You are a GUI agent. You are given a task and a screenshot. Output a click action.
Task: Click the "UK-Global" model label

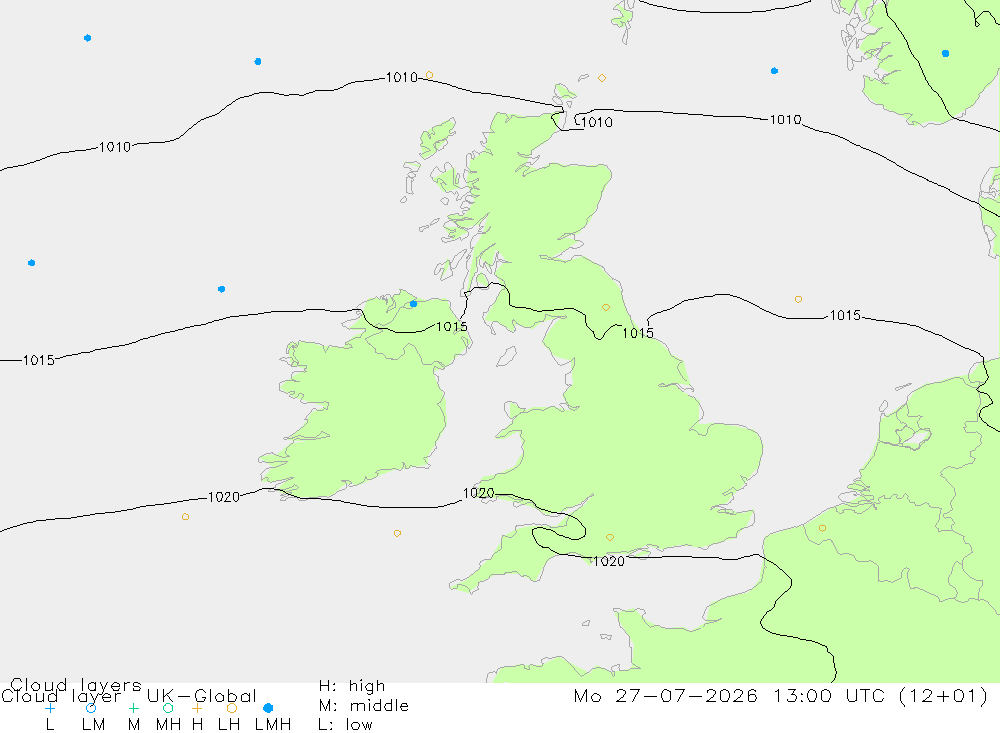pos(202,696)
